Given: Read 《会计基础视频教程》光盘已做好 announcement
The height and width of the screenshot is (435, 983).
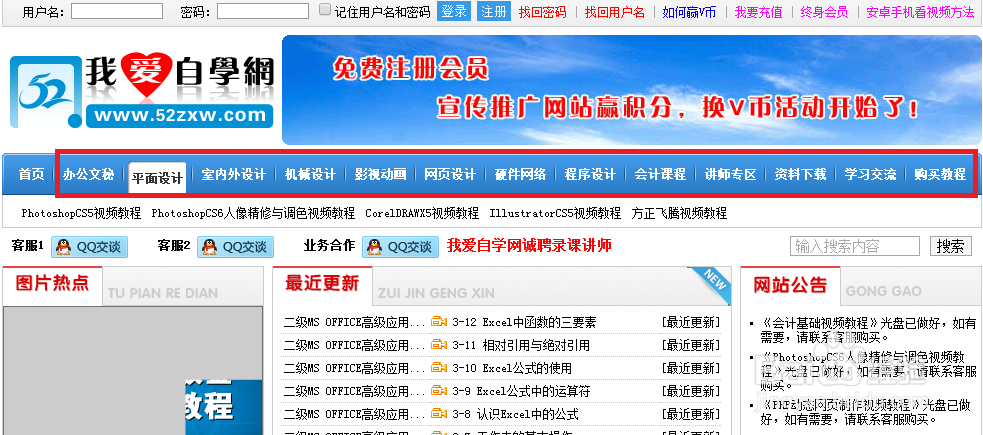Looking at the screenshot, I should (868, 330).
